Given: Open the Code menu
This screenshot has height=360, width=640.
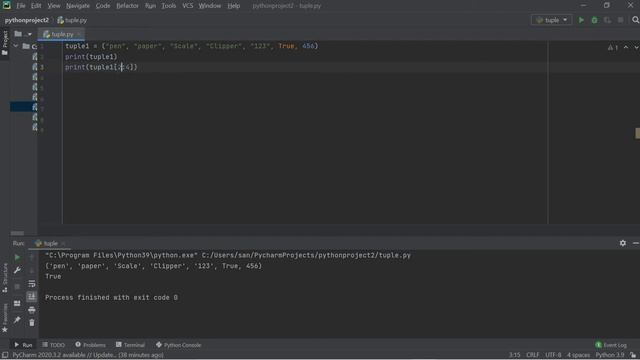Looking at the screenshot, I should pos(103,6).
